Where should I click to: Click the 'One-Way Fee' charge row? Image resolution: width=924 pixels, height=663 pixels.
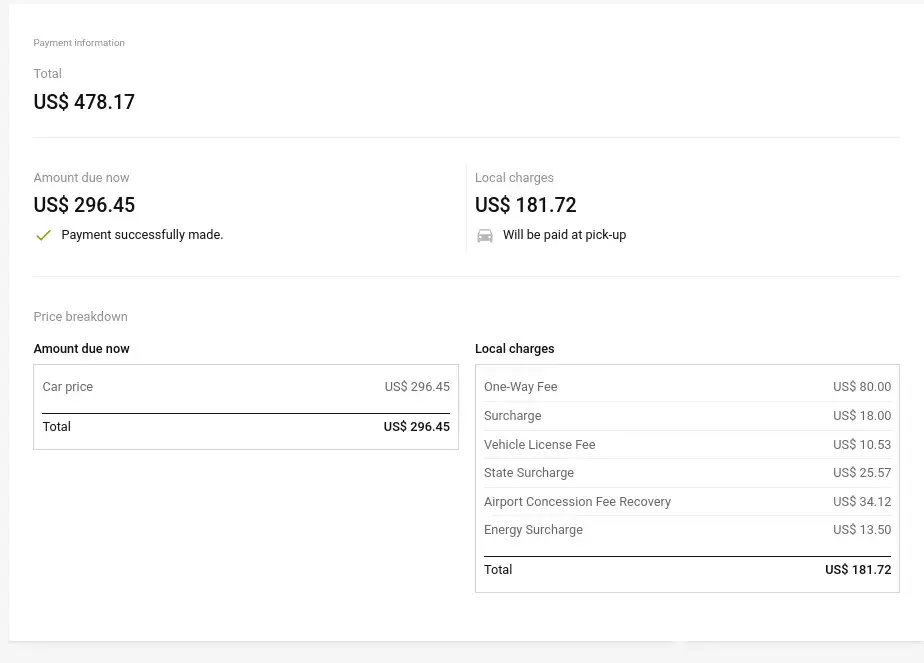[520, 387]
